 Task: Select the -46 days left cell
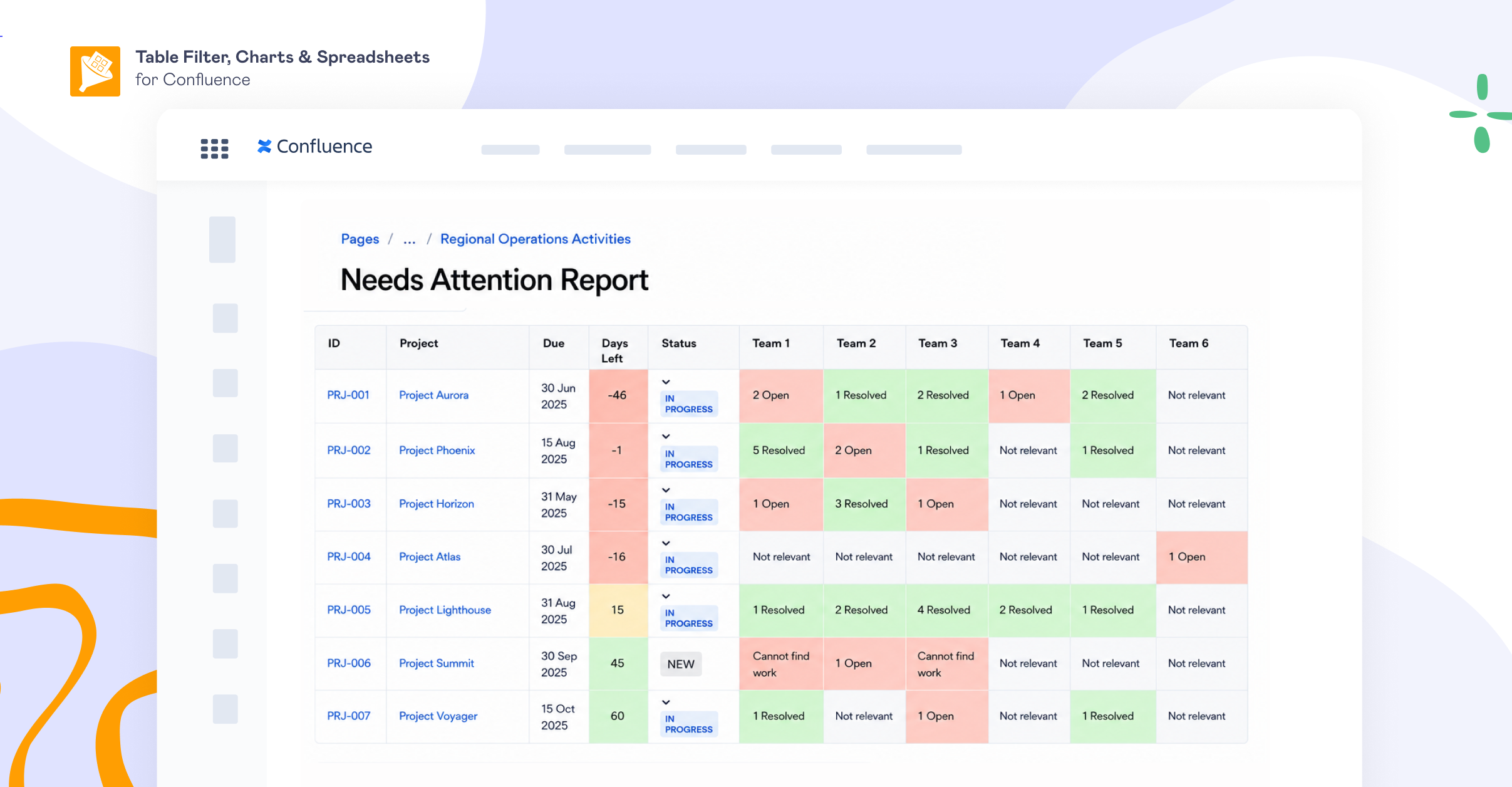coord(618,396)
